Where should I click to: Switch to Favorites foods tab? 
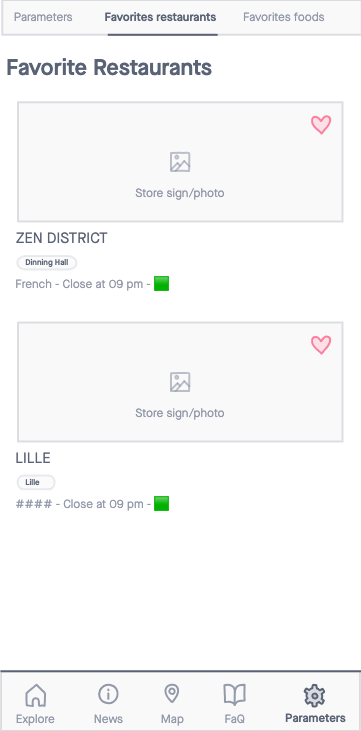284,17
